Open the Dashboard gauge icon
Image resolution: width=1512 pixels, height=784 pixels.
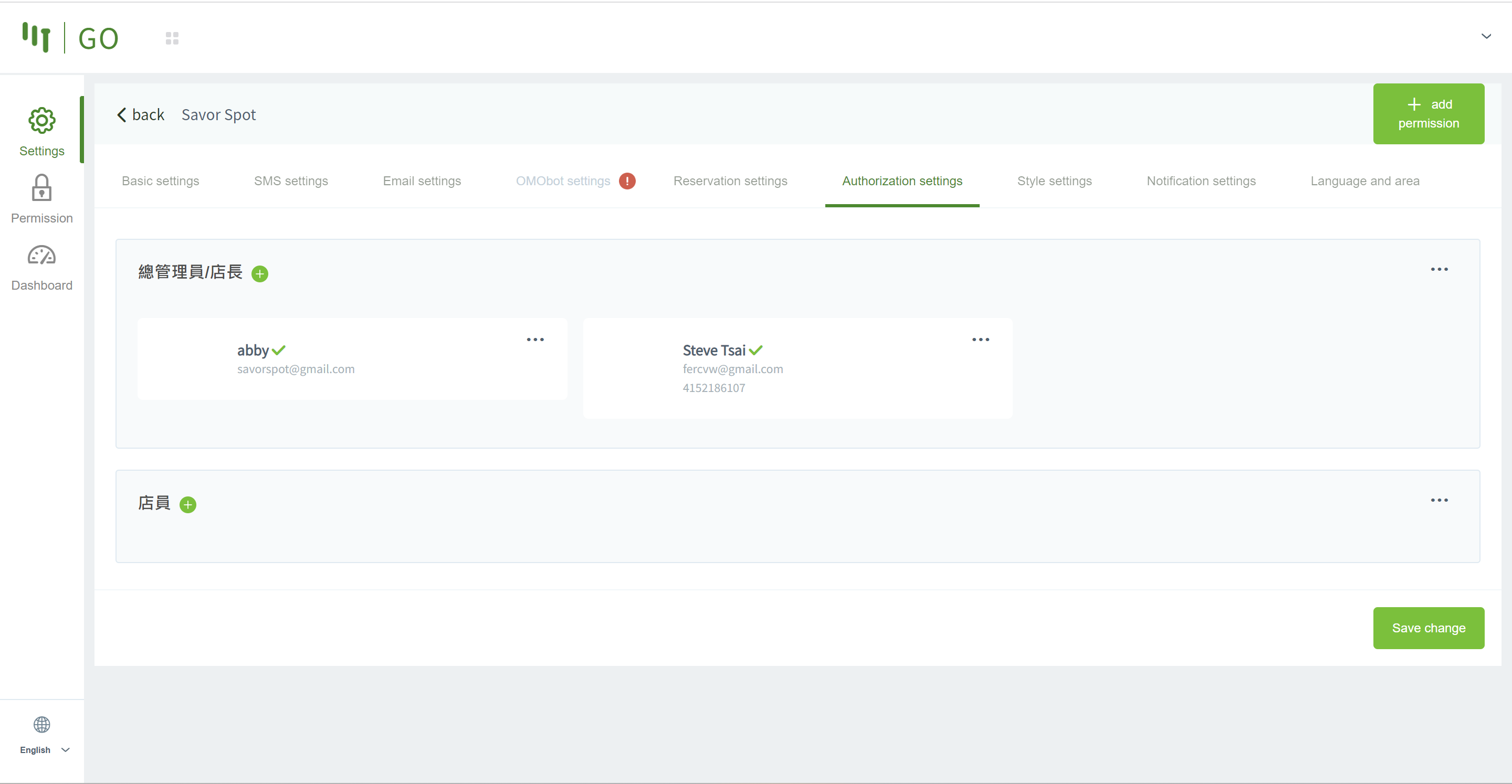point(41,256)
